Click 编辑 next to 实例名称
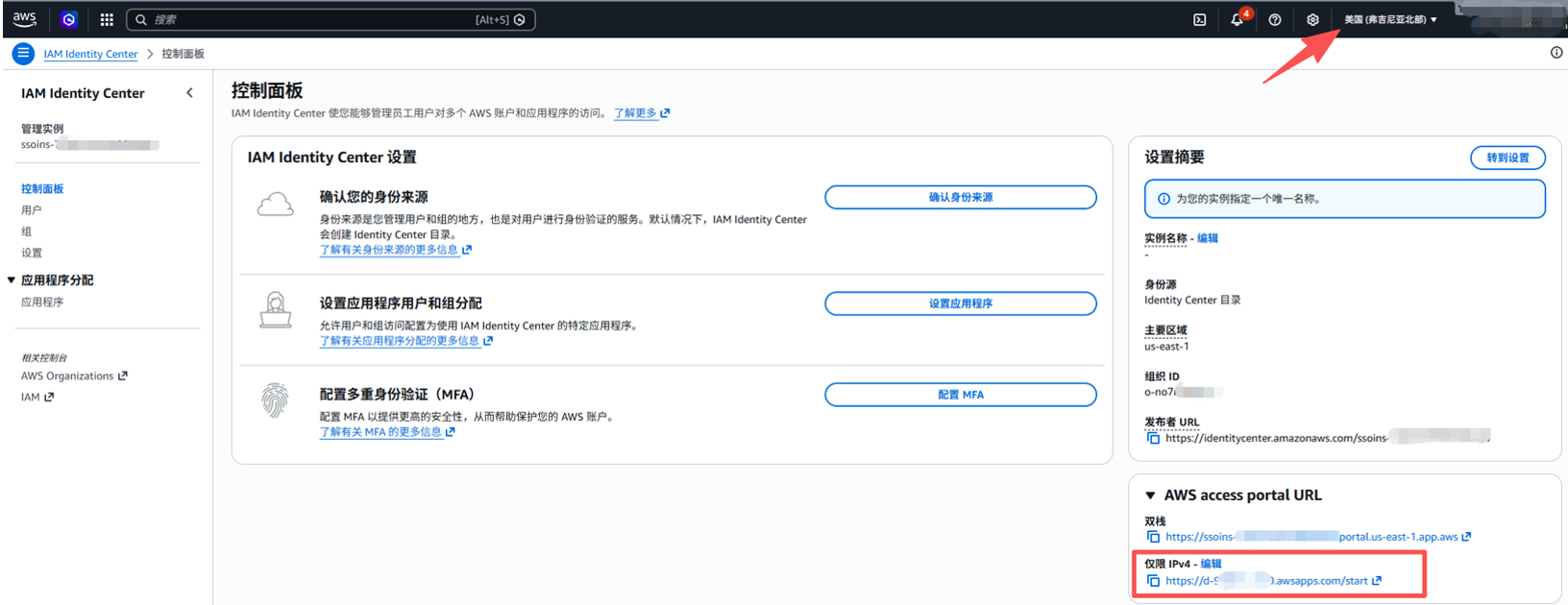The height and width of the screenshot is (605, 1568). tap(1208, 238)
